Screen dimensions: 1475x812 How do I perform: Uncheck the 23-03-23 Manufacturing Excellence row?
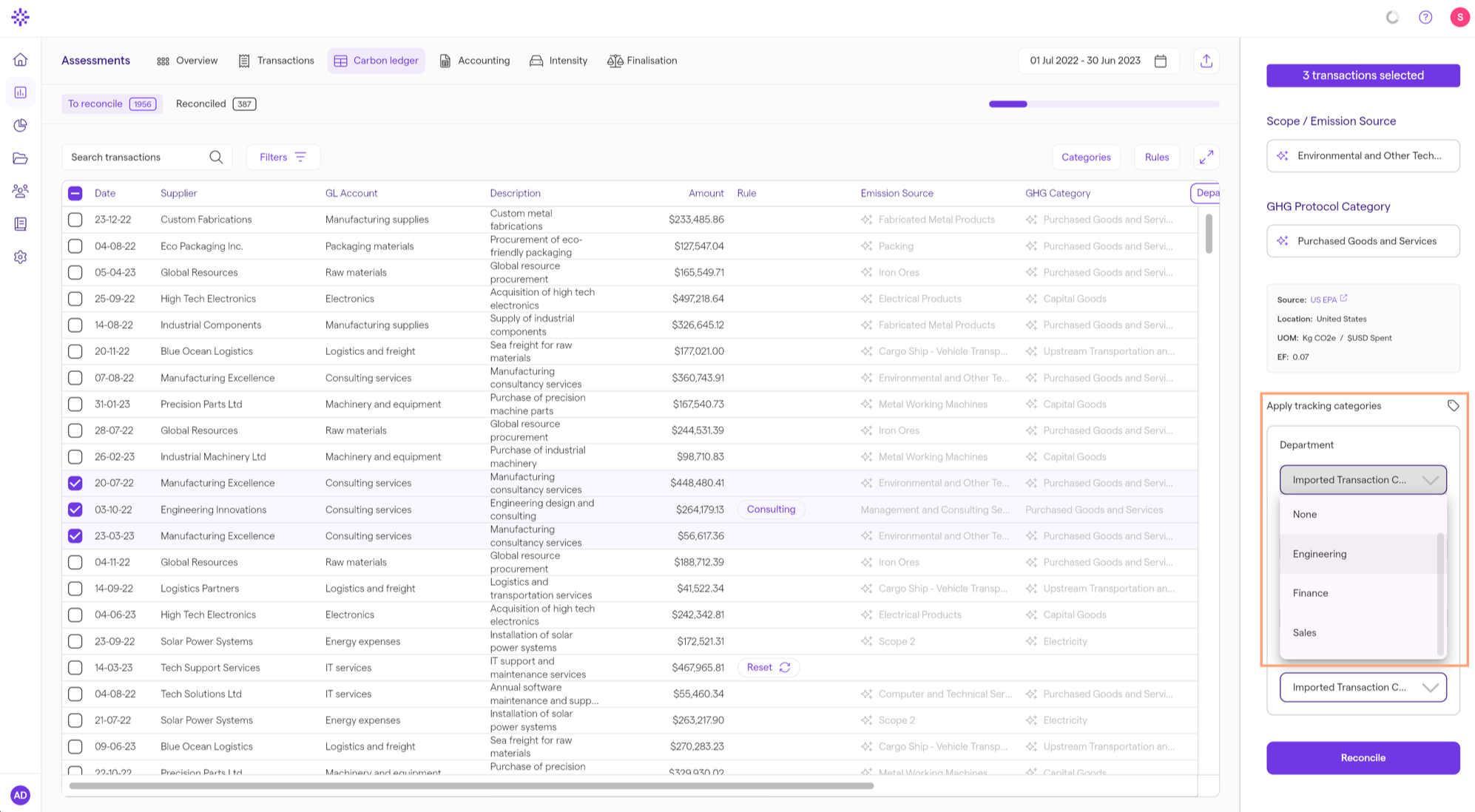75,535
